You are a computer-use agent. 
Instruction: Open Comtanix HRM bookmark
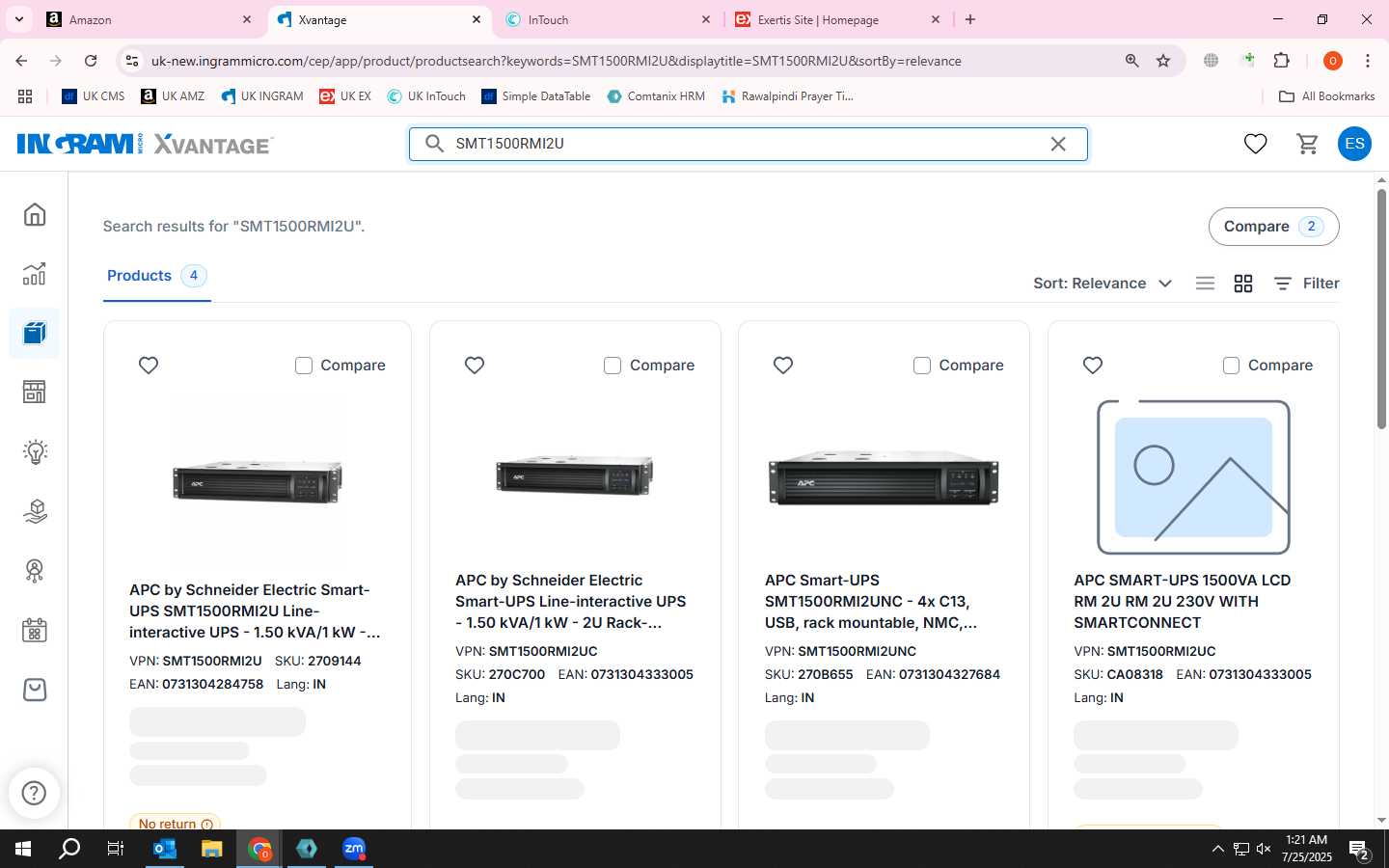coord(656,96)
